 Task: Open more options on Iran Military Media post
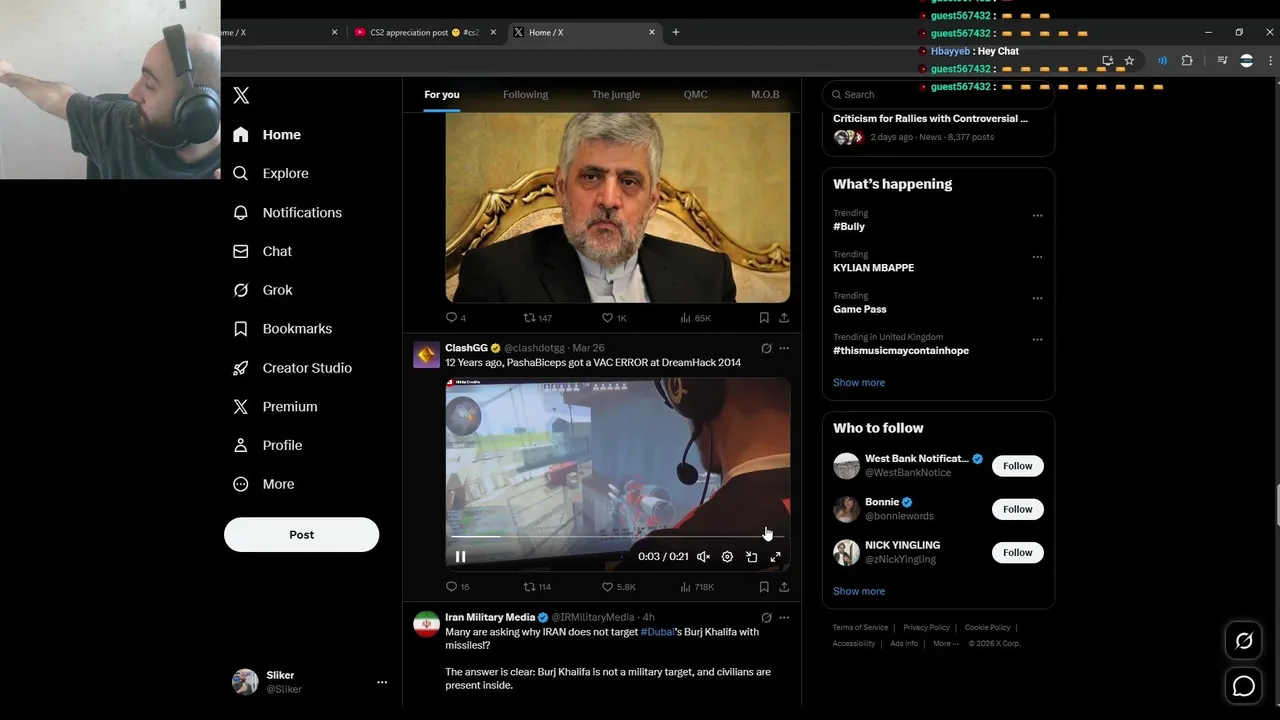pos(784,618)
